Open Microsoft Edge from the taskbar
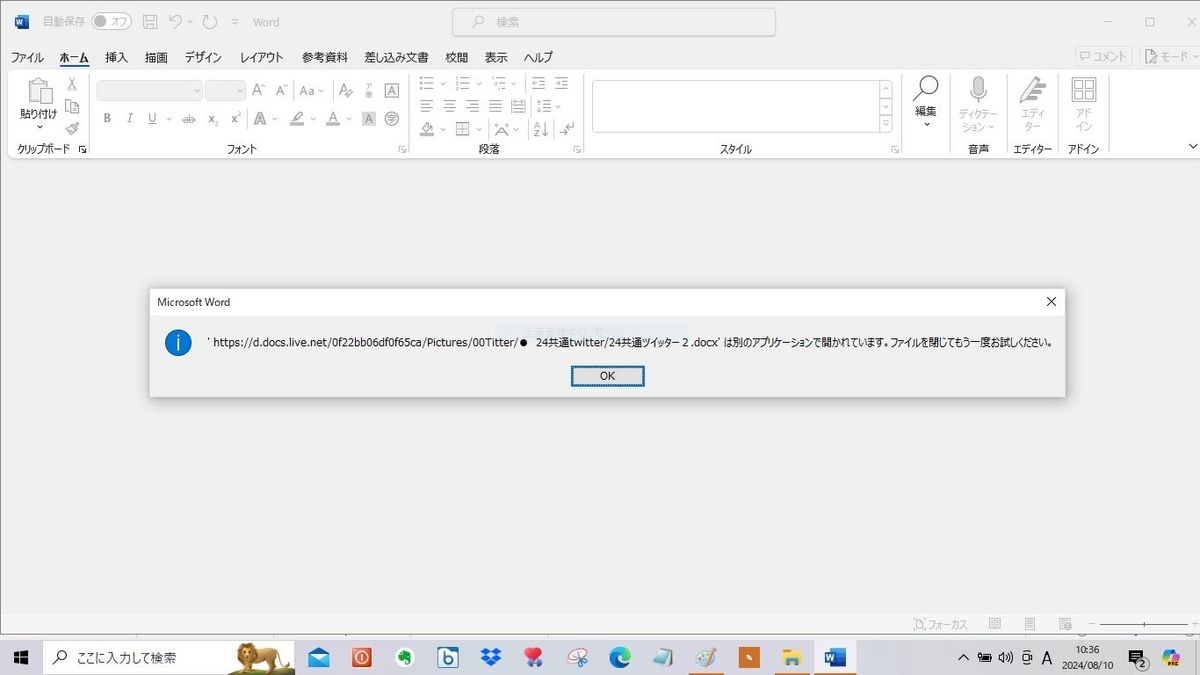 620,657
